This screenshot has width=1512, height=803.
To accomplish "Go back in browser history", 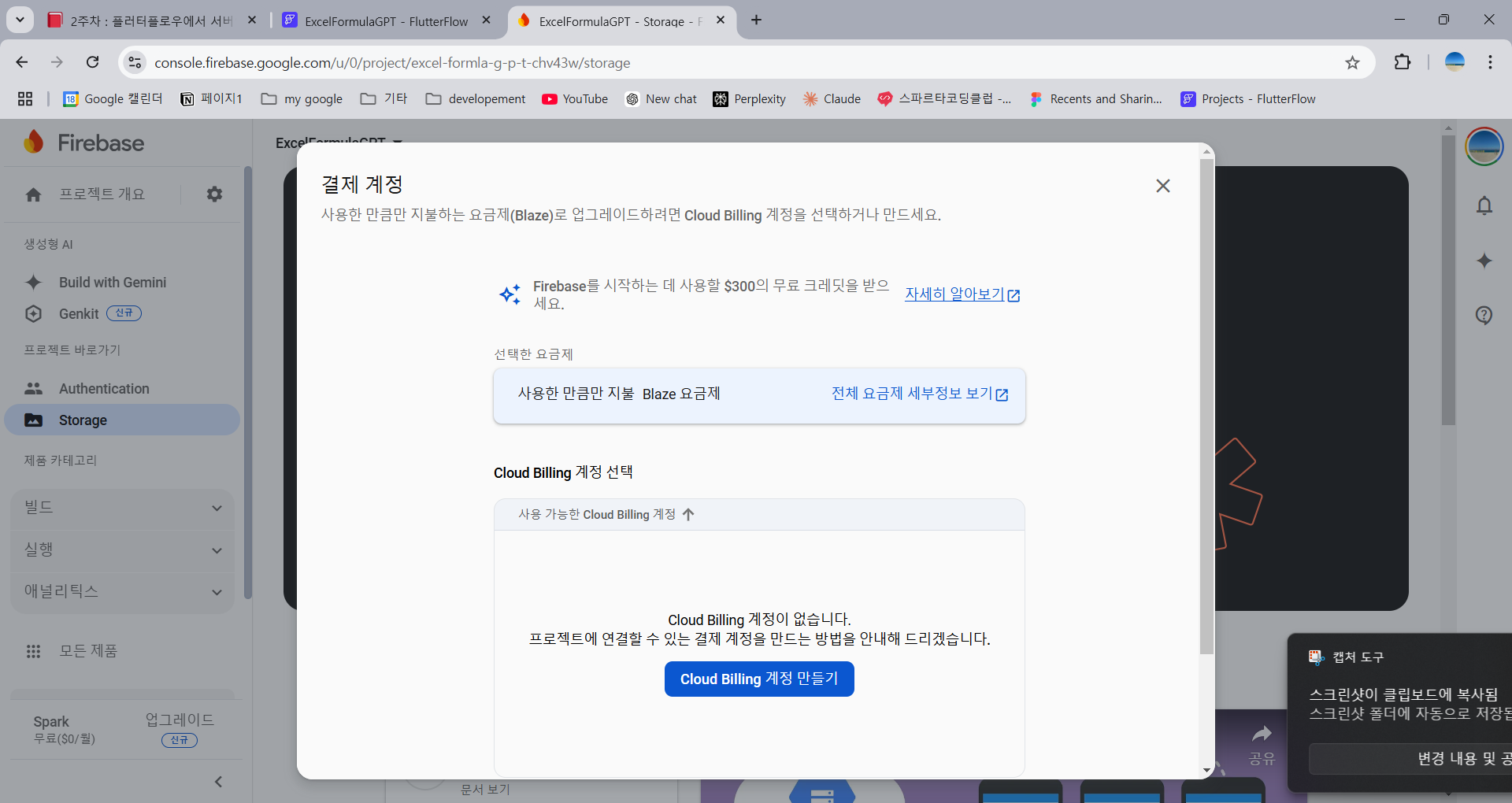I will pos(22,62).
